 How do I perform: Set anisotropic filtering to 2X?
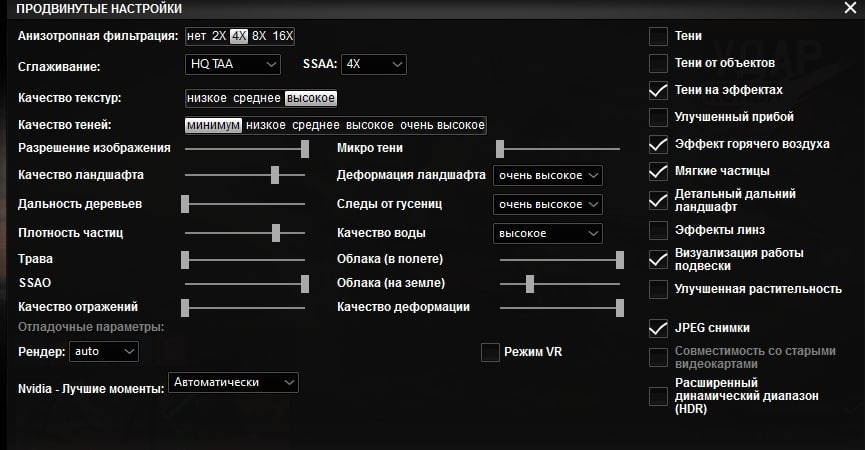(219, 36)
